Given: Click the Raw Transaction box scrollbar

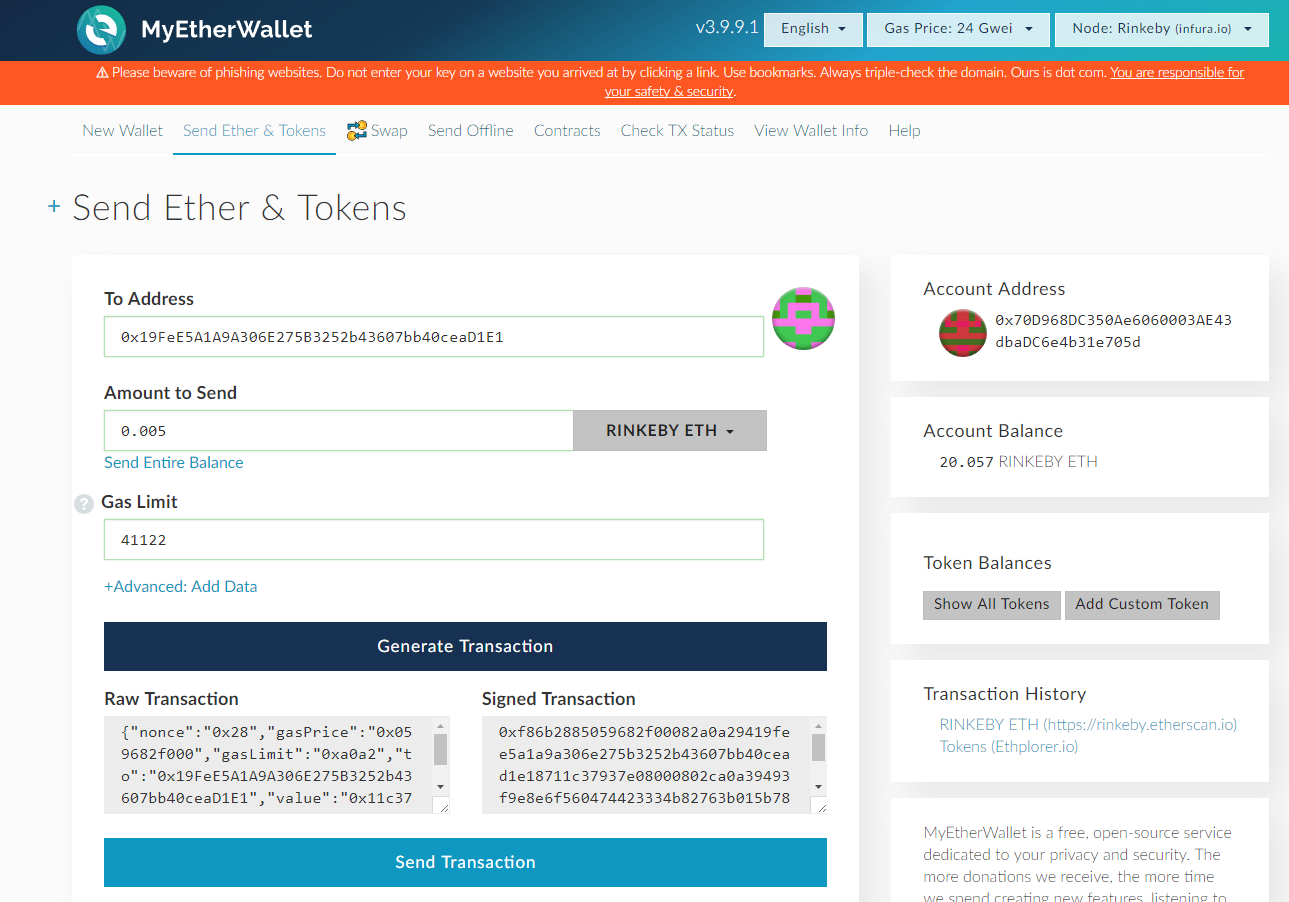Looking at the screenshot, I should [x=441, y=749].
